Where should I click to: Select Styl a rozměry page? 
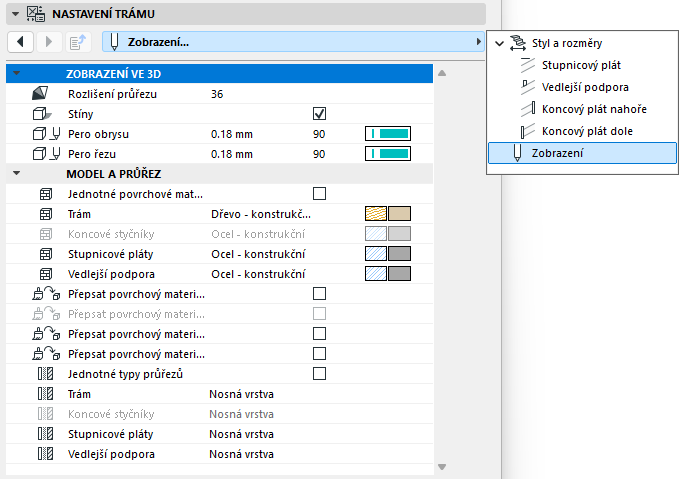tap(567, 43)
